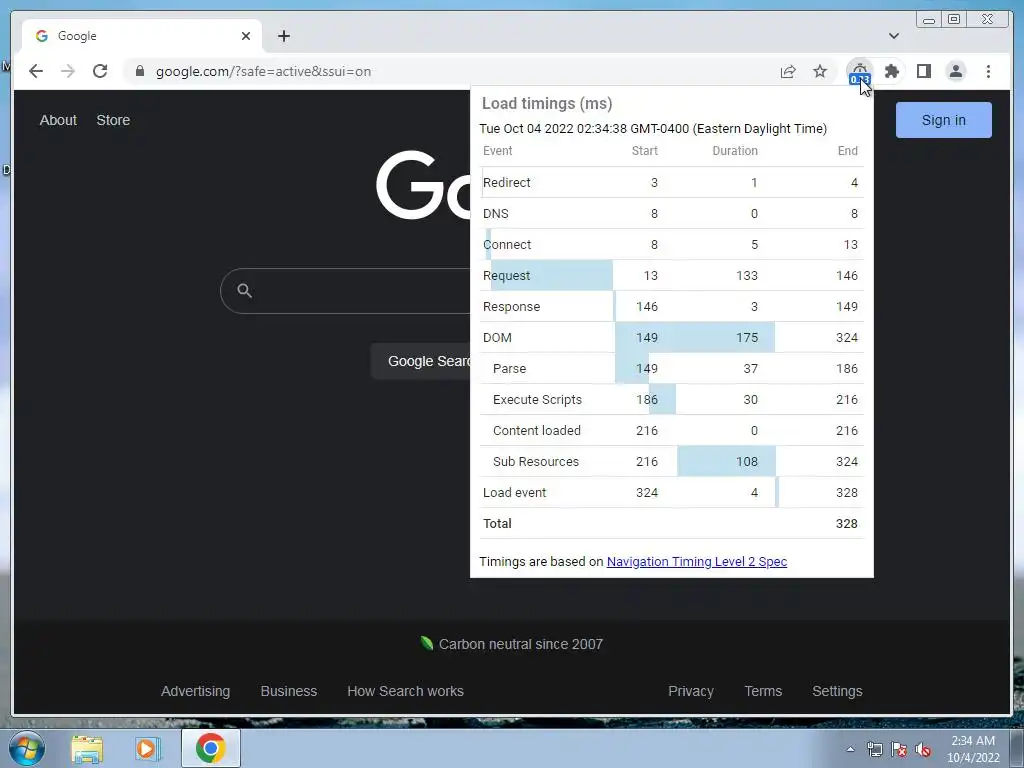Click the DOM row label

point(498,338)
